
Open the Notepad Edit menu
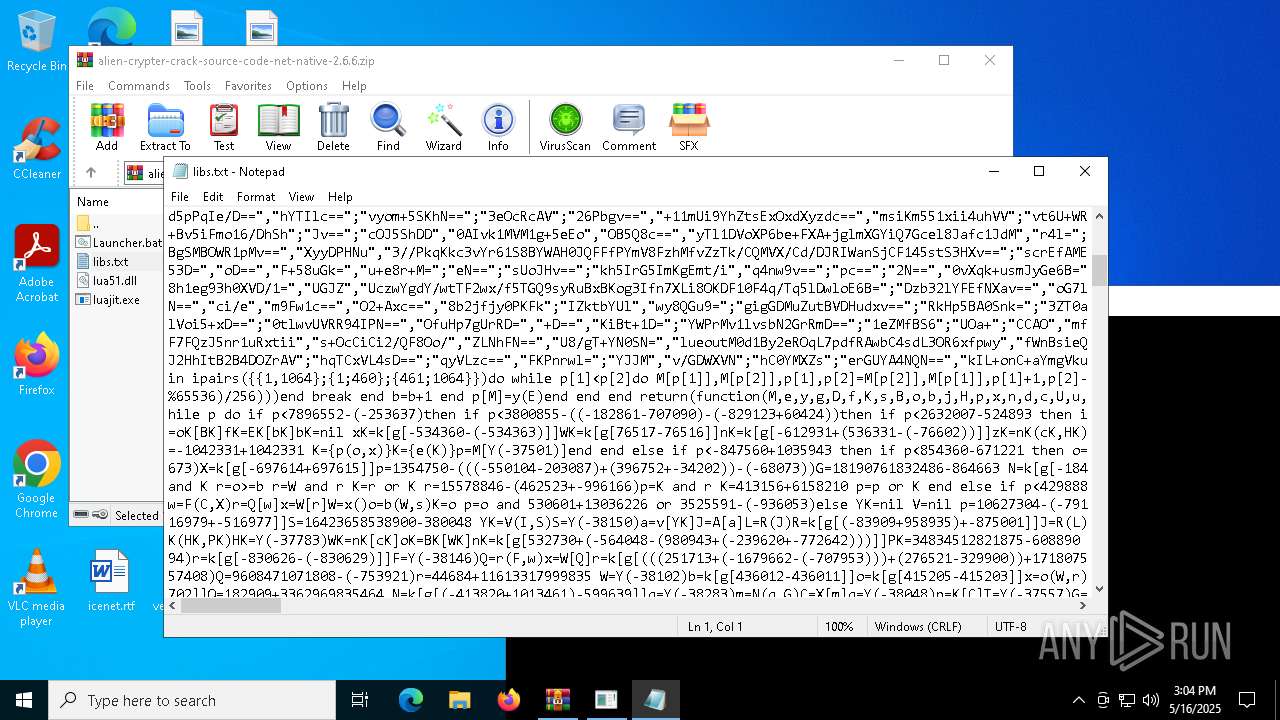click(213, 197)
